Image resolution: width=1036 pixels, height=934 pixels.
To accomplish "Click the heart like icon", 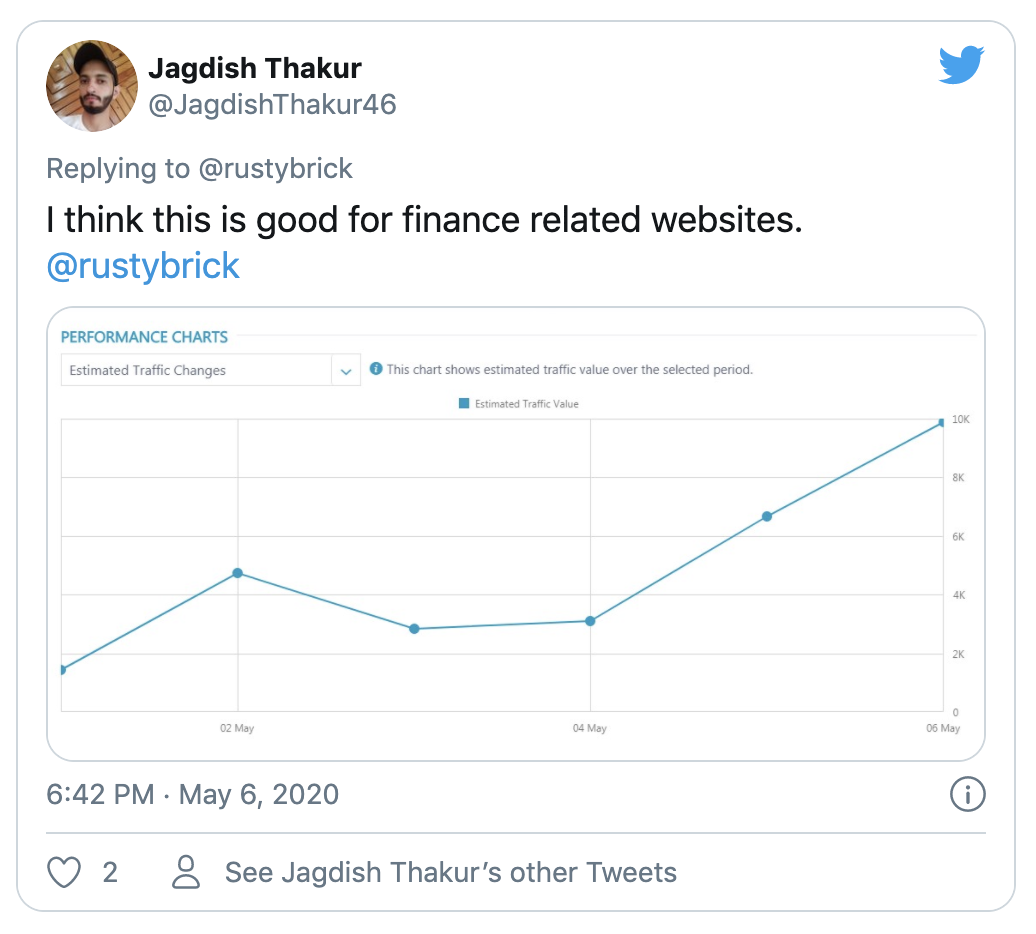I will pyautogui.click(x=65, y=872).
